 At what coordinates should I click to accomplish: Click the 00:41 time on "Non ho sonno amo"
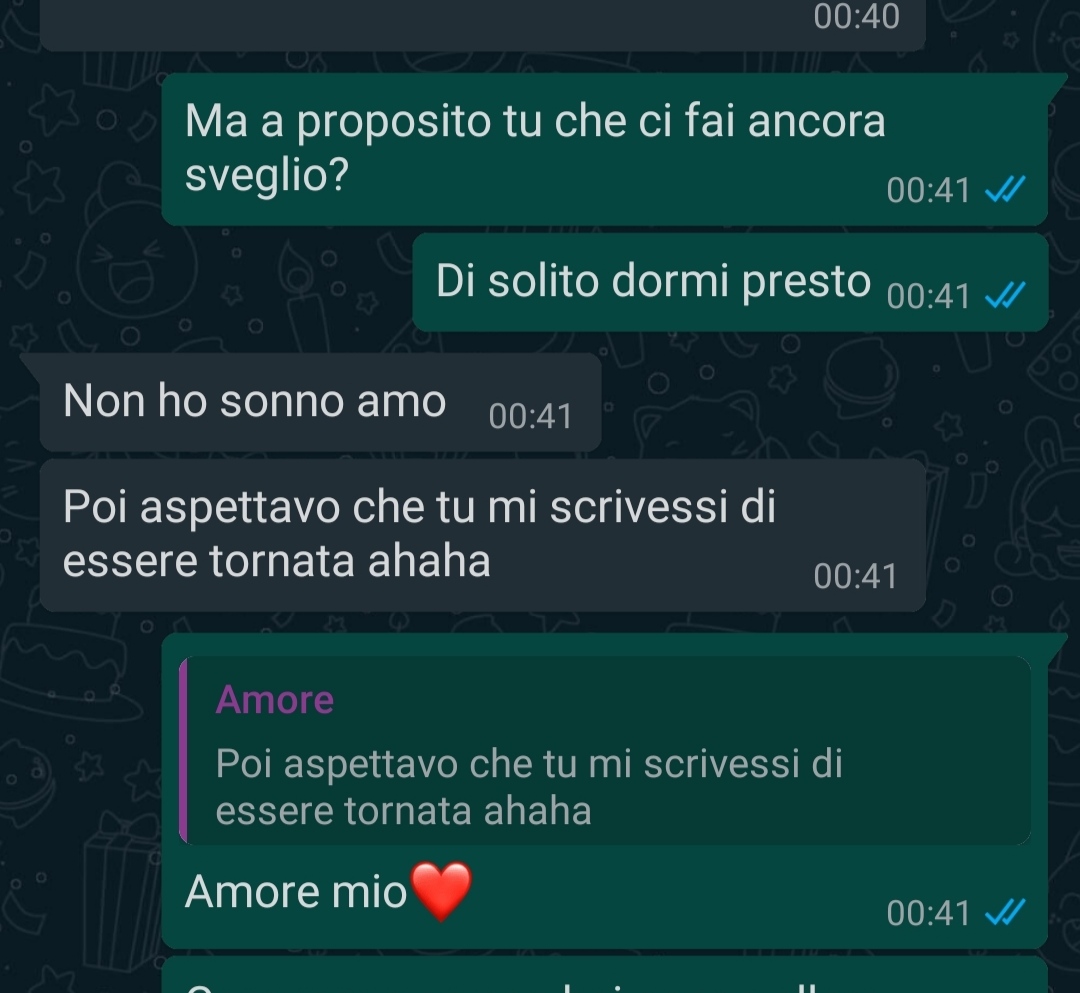click(x=530, y=416)
